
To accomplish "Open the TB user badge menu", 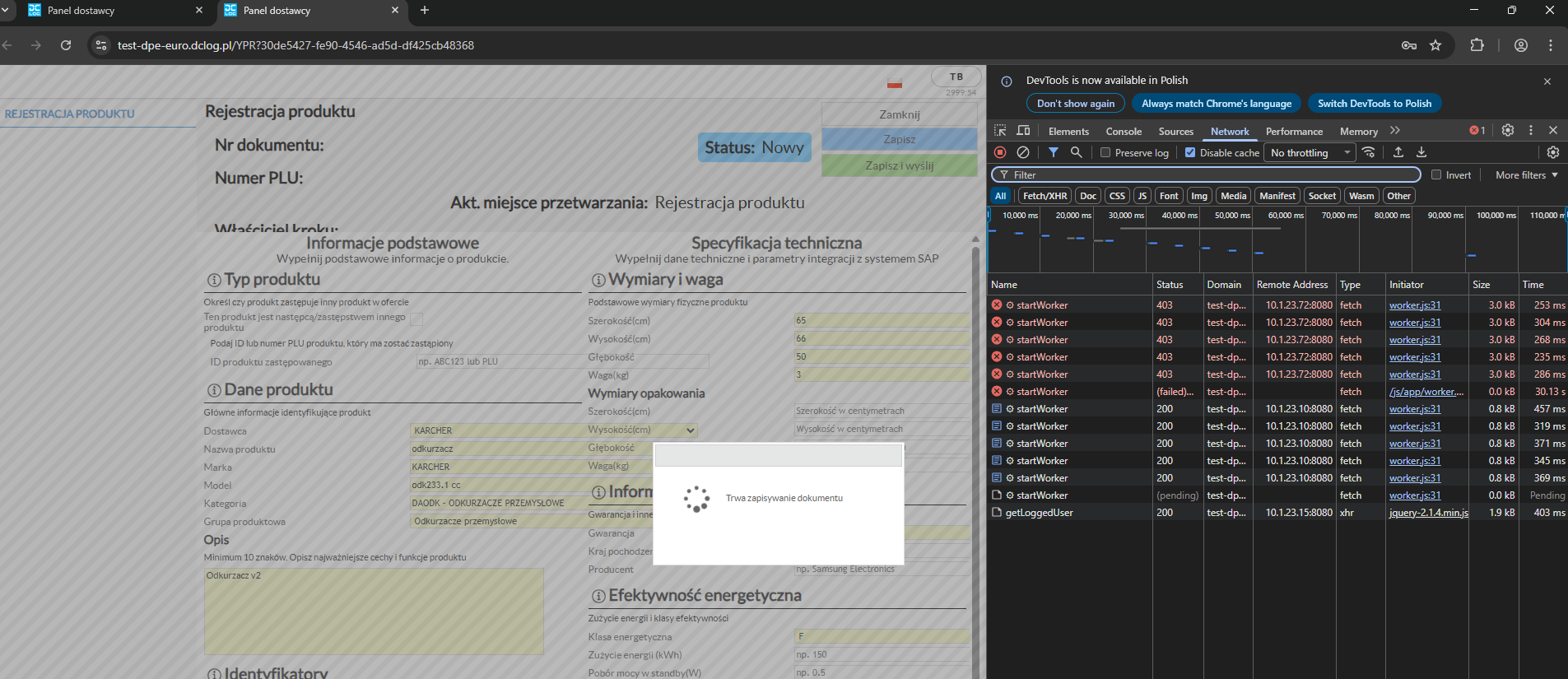I will (956, 77).
